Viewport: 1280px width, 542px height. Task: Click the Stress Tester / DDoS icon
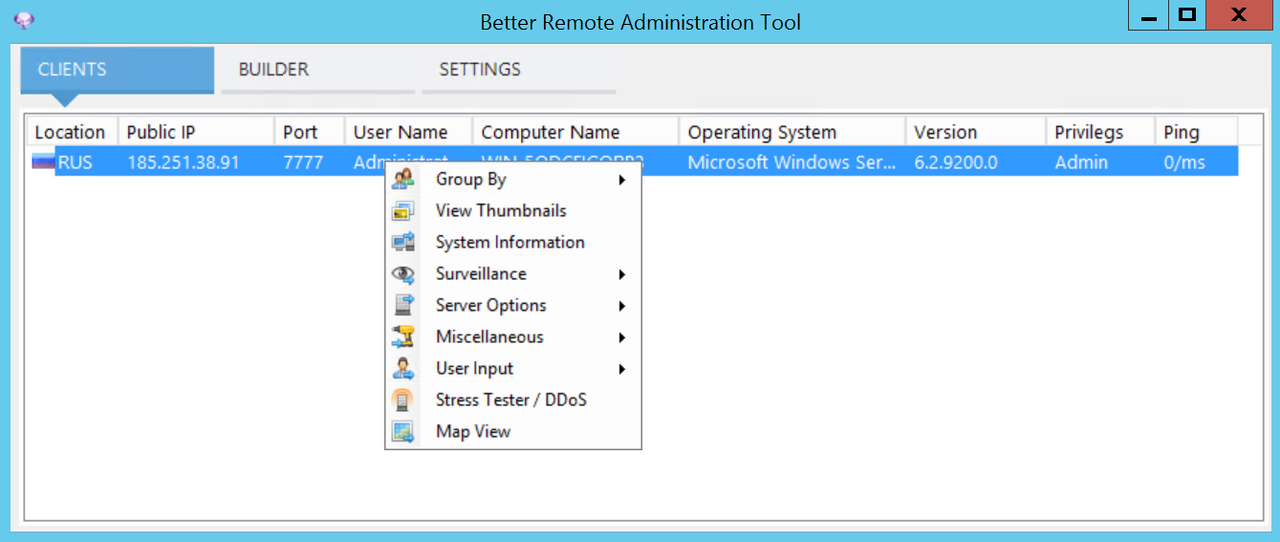[403, 400]
